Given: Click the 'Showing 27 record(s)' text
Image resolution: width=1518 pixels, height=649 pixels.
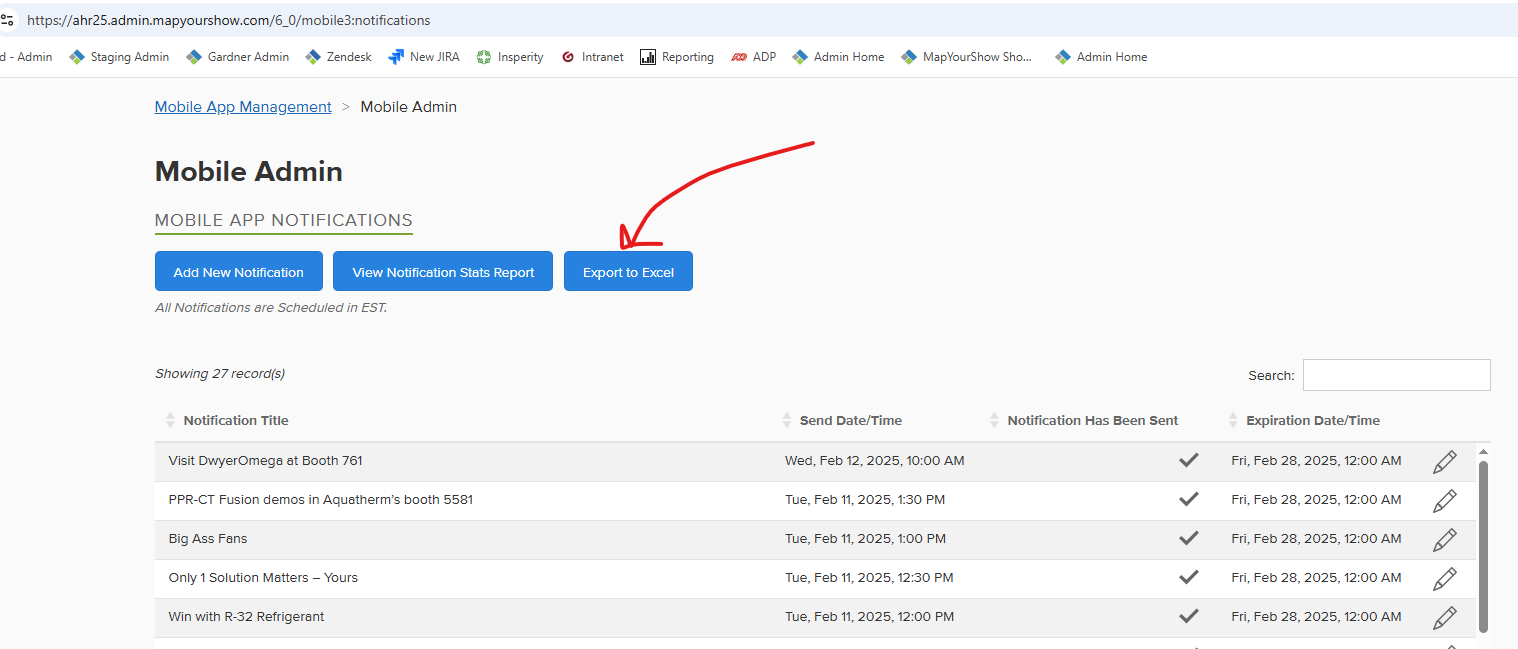Looking at the screenshot, I should tap(220, 374).
